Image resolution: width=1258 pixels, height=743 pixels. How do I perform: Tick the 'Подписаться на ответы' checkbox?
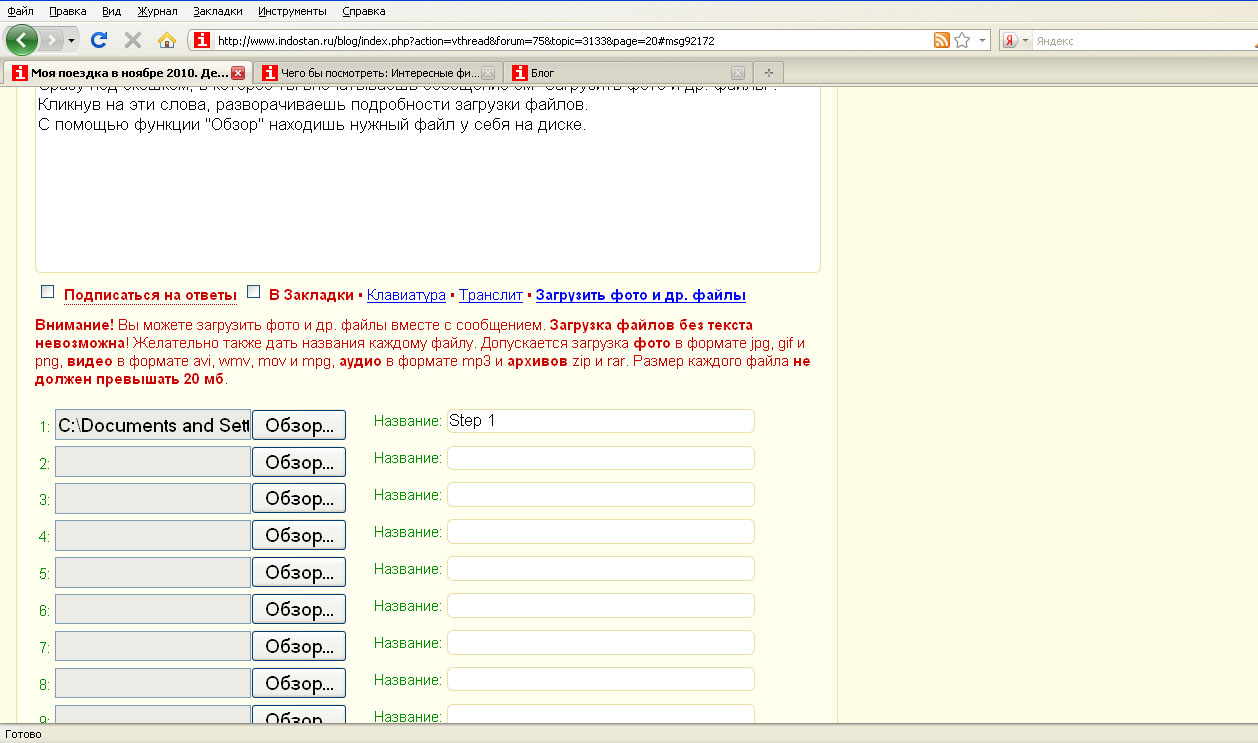(x=47, y=292)
